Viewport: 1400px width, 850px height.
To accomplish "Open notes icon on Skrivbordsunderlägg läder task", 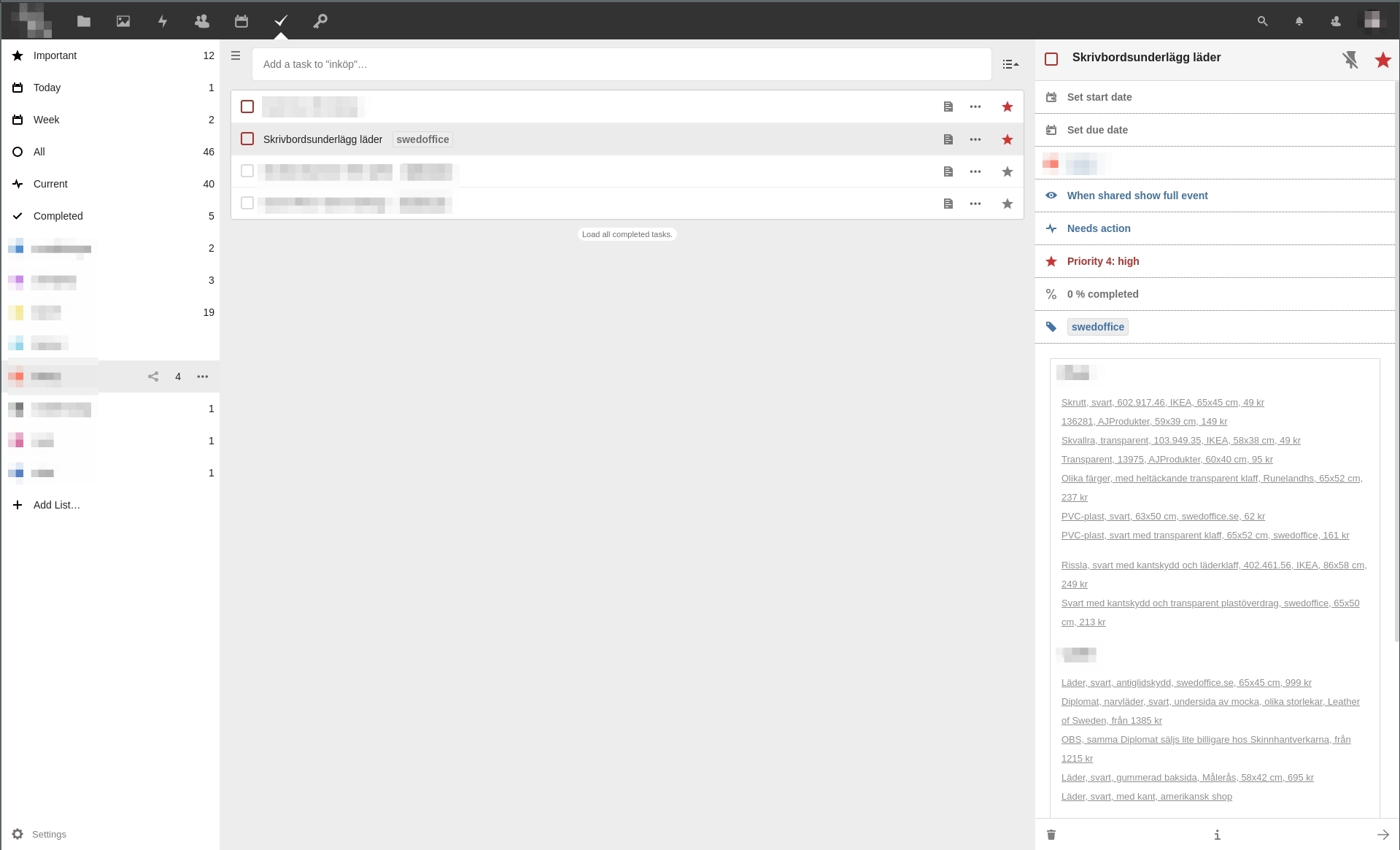I will pyautogui.click(x=948, y=139).
